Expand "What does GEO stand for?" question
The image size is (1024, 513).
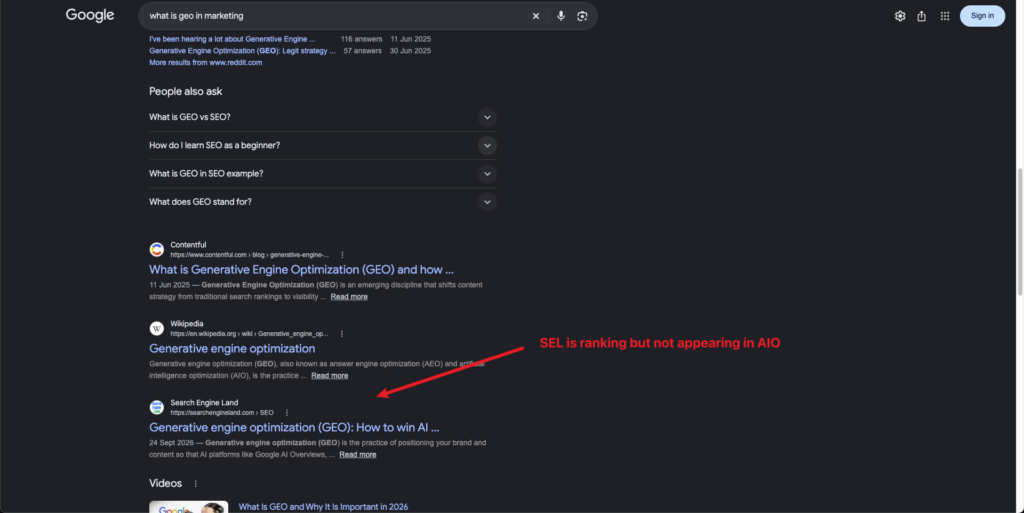click(323, 202)
